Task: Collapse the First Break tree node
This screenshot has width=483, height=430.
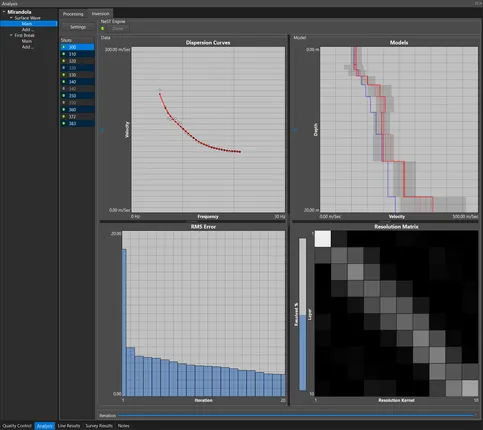Action: click(11, 35)
